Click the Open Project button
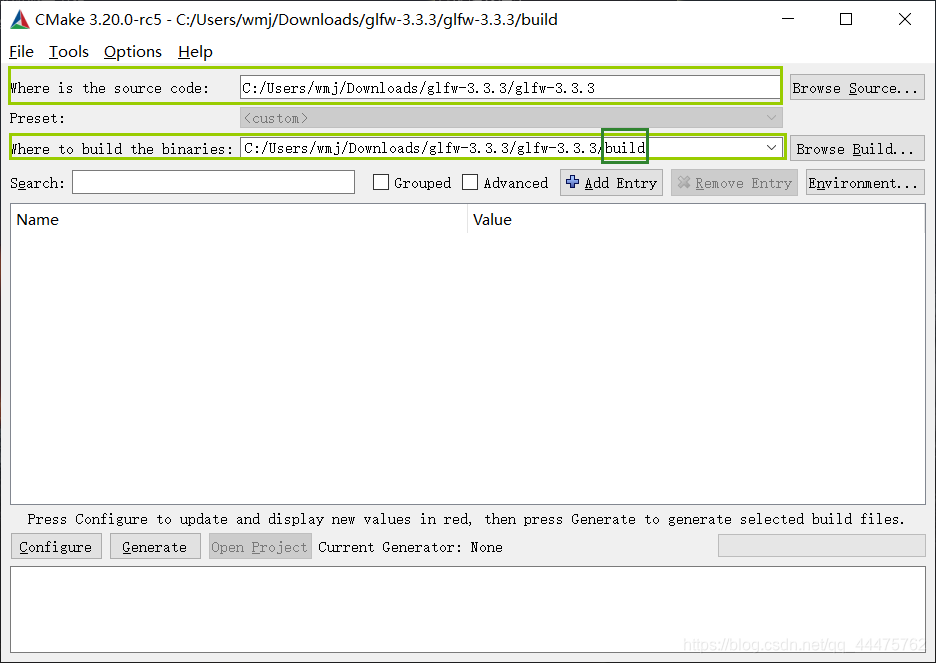The height and width of the screenshot is (663, 936). [260, 547]
